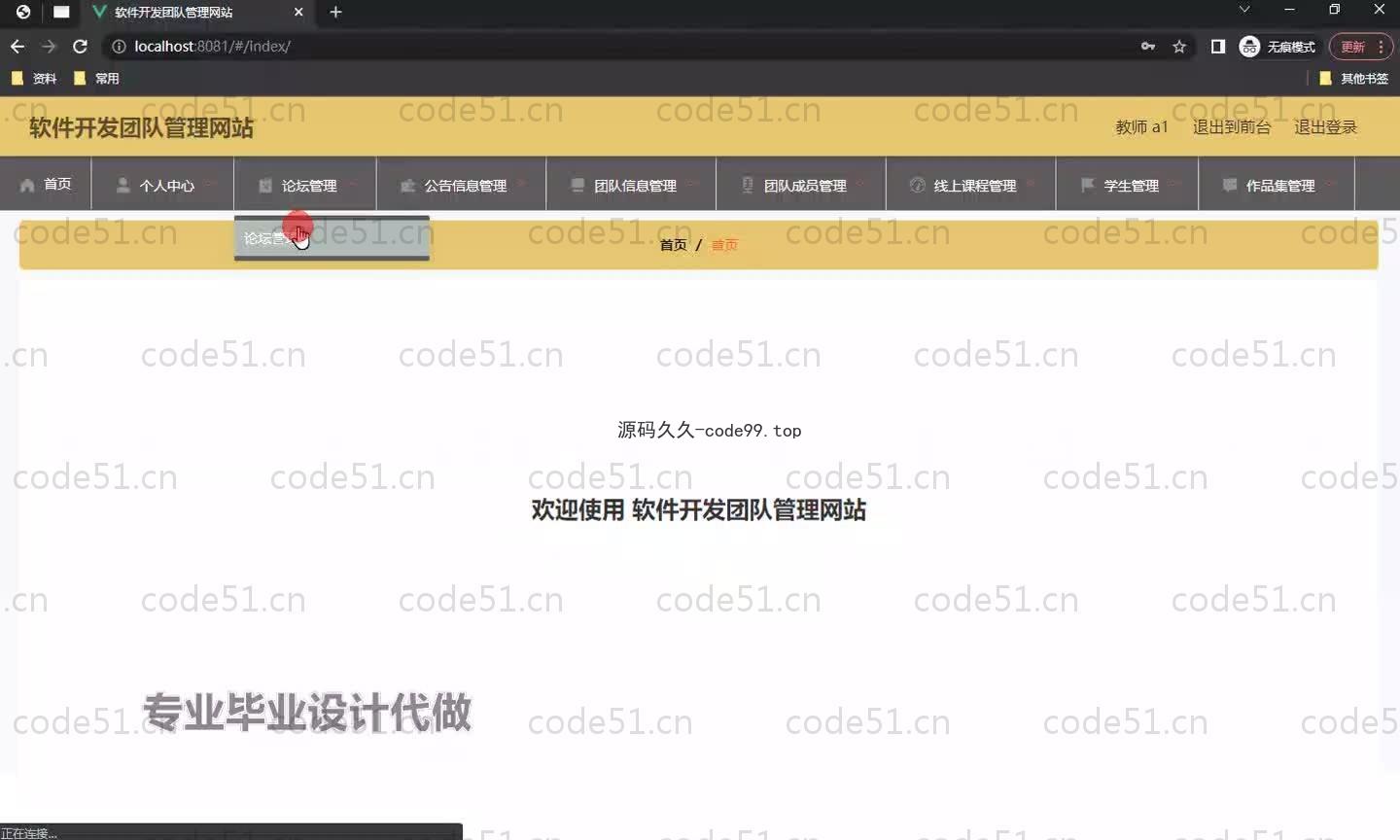The image size is (1400, 840).
Task: Open the 资料 bookmarks folder
Action: [x=34, y=79]
